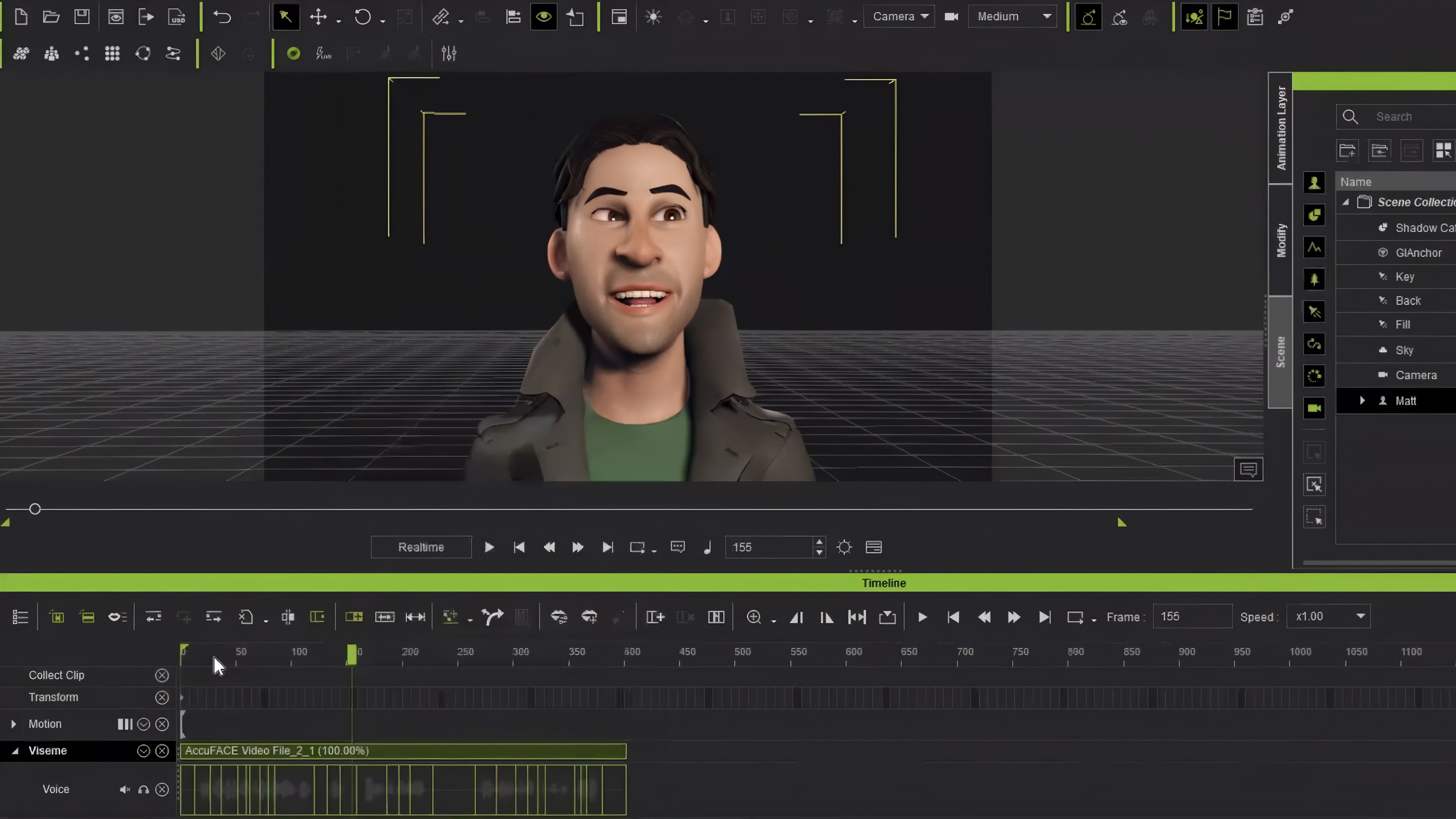Viewport: 1456px width, 819px height.
Task: Open the Camera view dropdown
Action: pyautogui.click(x=899, y=17)
